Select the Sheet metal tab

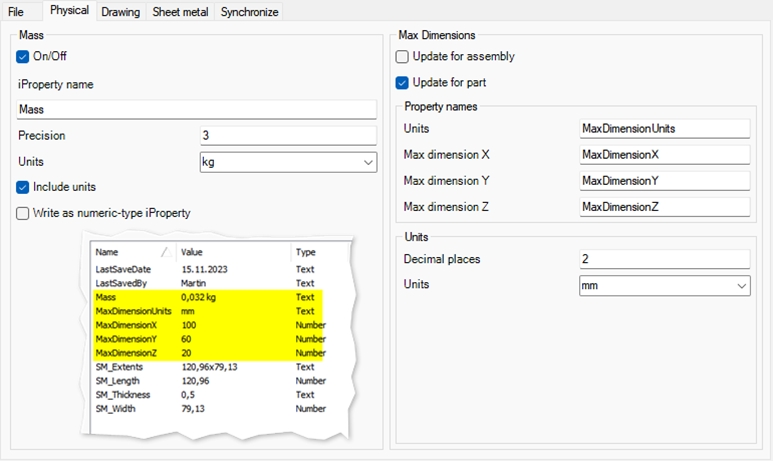point(181,12)
